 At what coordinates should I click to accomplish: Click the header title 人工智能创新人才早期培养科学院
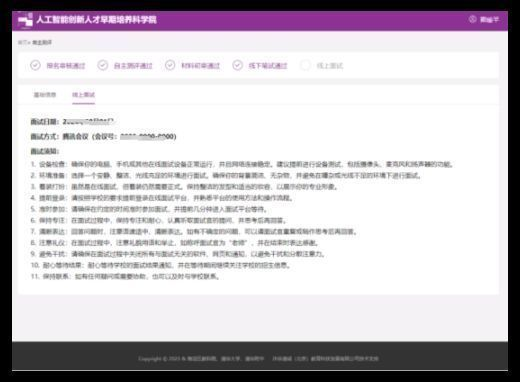[96, 20]
